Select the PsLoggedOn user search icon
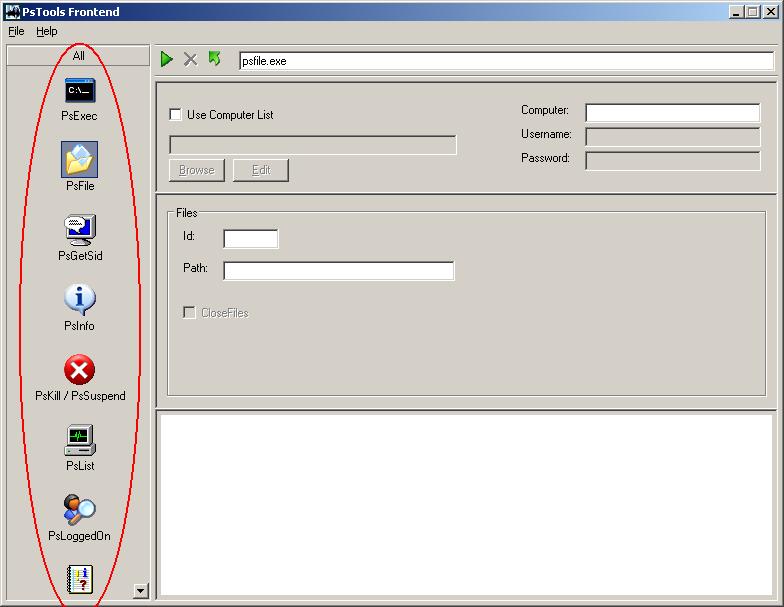This screenshot has width=784, height=607. click(x=80, y=510)
